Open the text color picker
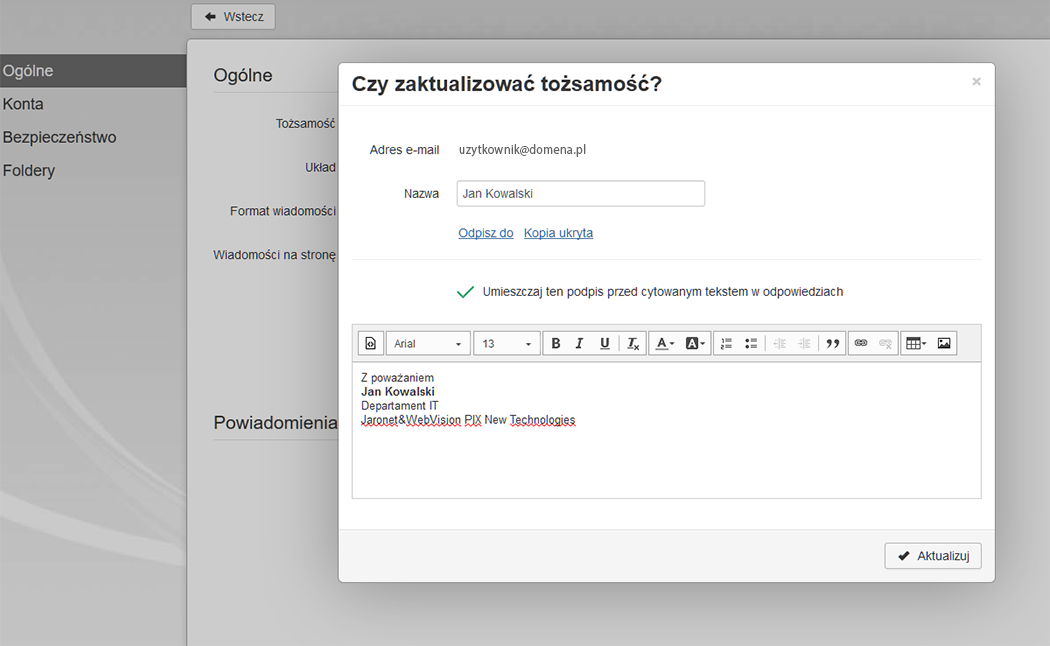Viewport: 1050px width, 646px height. (x=664, y=344)
